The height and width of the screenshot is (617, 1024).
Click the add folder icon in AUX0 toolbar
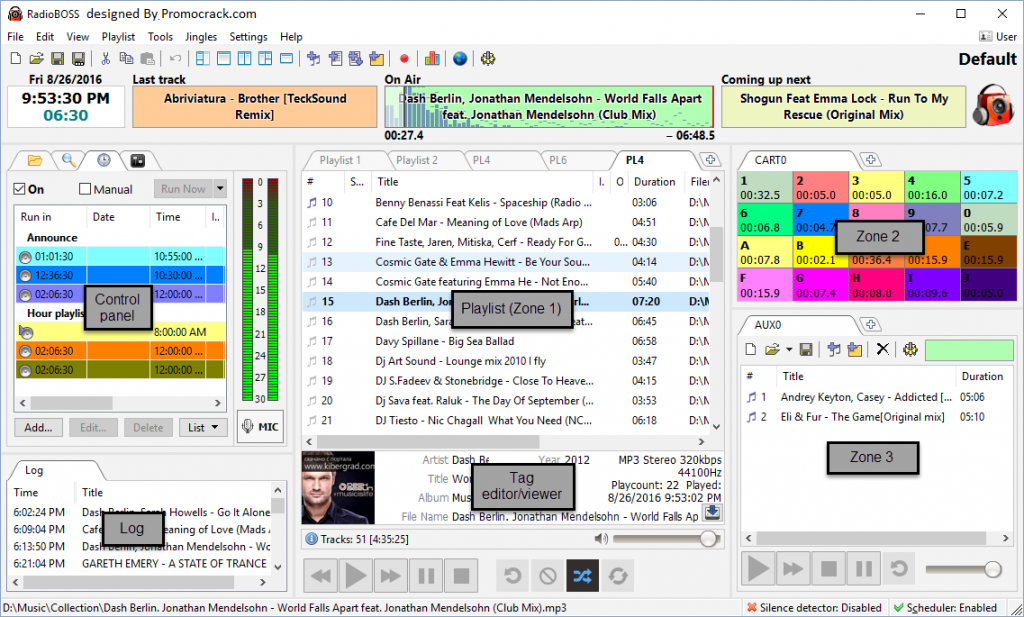pos(854,349)
